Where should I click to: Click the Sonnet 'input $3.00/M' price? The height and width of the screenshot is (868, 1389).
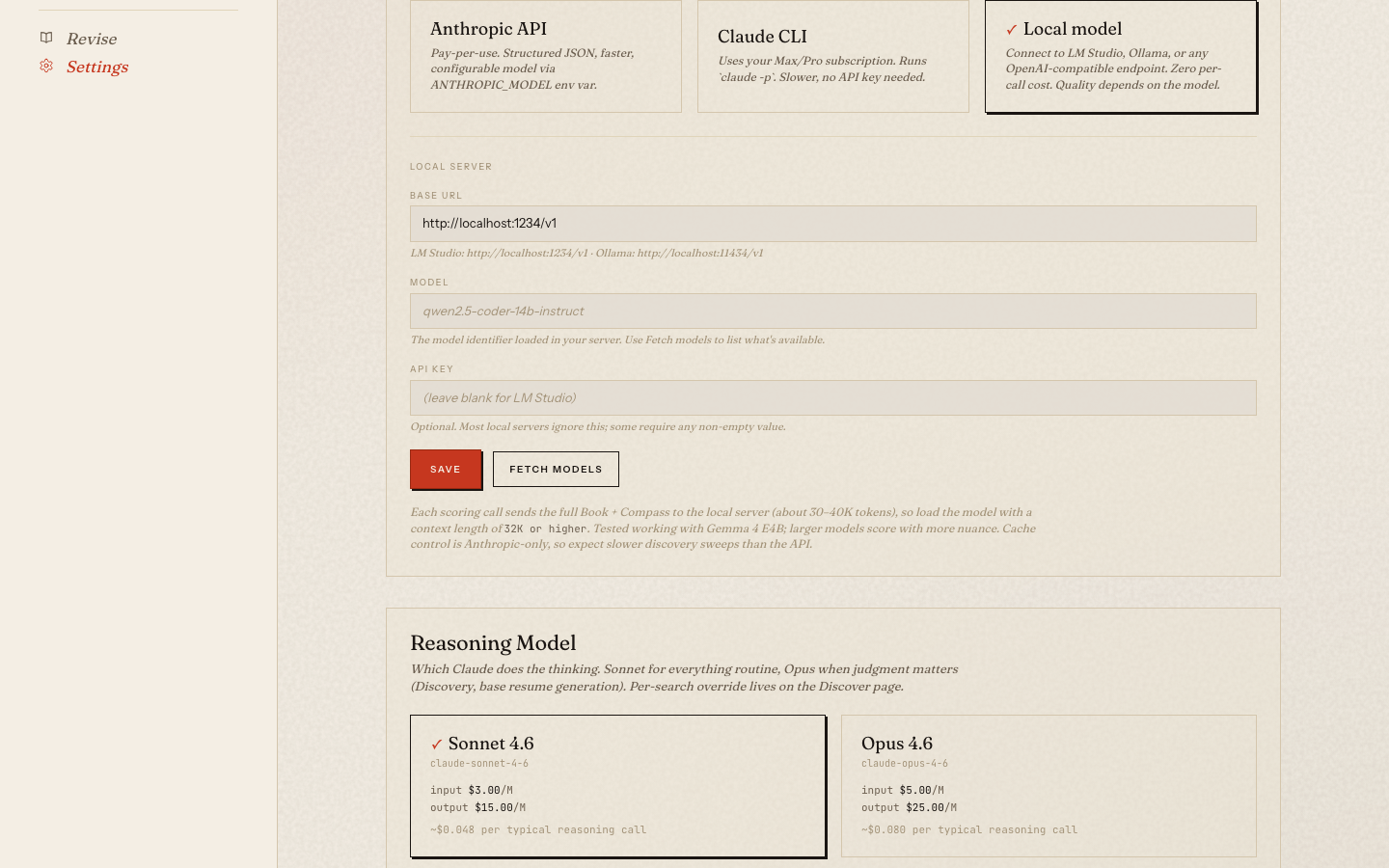tap(472, 791)
